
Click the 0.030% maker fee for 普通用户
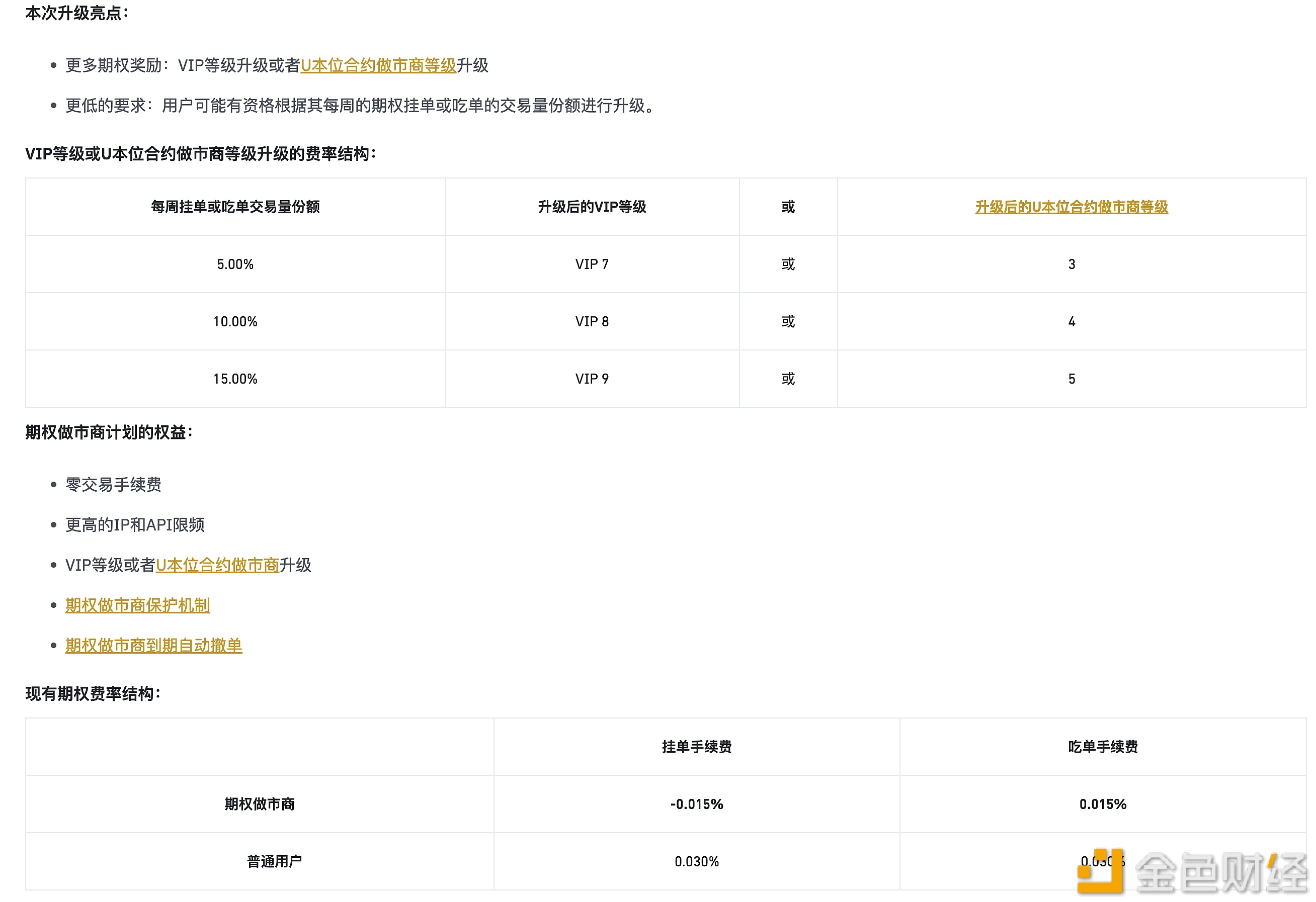click(697, 862)
